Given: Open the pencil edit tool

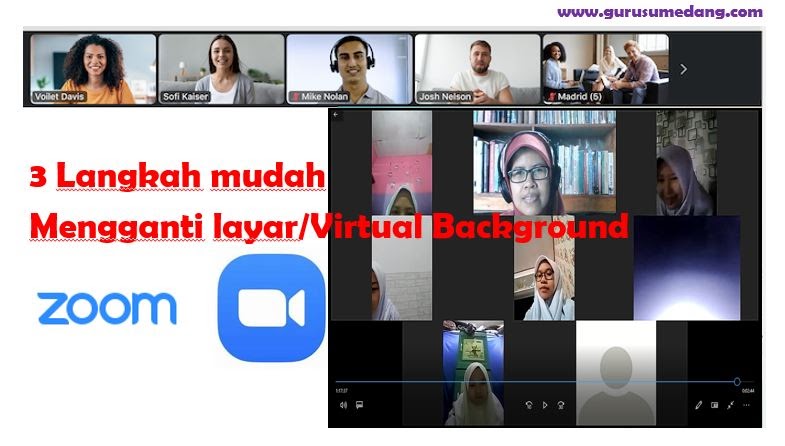Looking at the screenshot, I should pyautogui.click(x=698, y=405).
